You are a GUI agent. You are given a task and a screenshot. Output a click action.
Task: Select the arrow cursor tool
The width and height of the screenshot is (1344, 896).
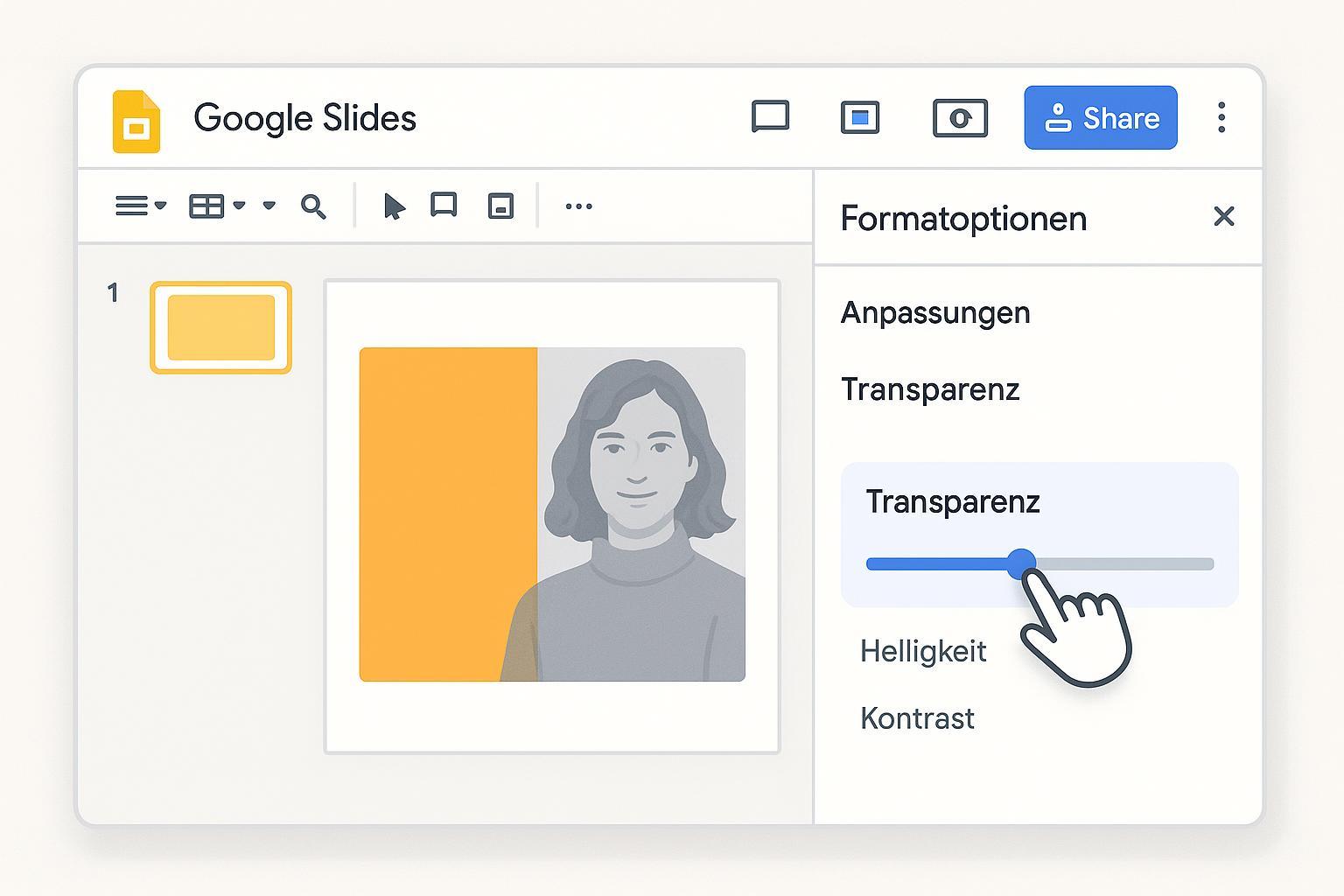pyautogui.click(x=394, y=206)
